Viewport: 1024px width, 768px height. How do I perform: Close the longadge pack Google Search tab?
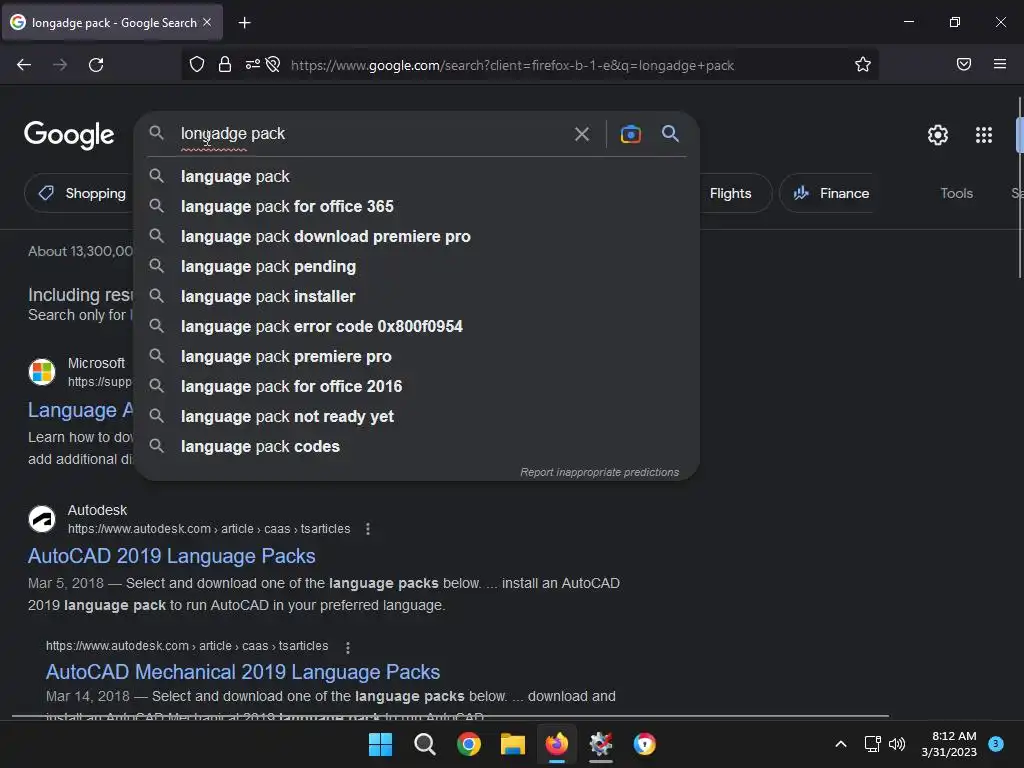[207, 22]
